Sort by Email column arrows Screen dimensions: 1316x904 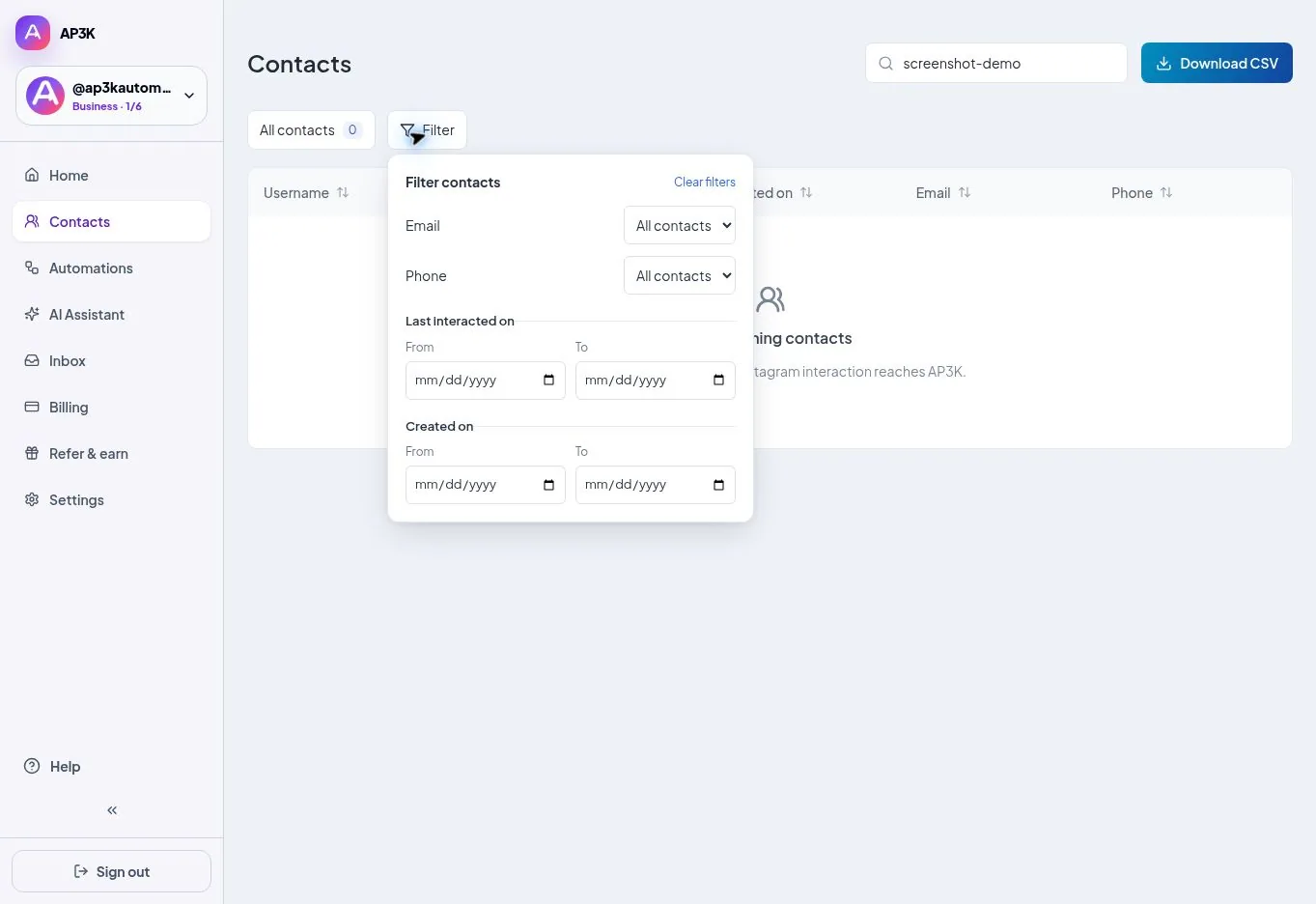point(965,192)
